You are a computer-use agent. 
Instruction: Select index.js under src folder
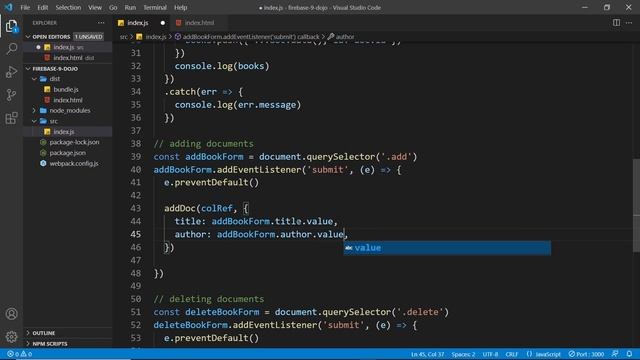pyautogui.click(x=67, y=132)
